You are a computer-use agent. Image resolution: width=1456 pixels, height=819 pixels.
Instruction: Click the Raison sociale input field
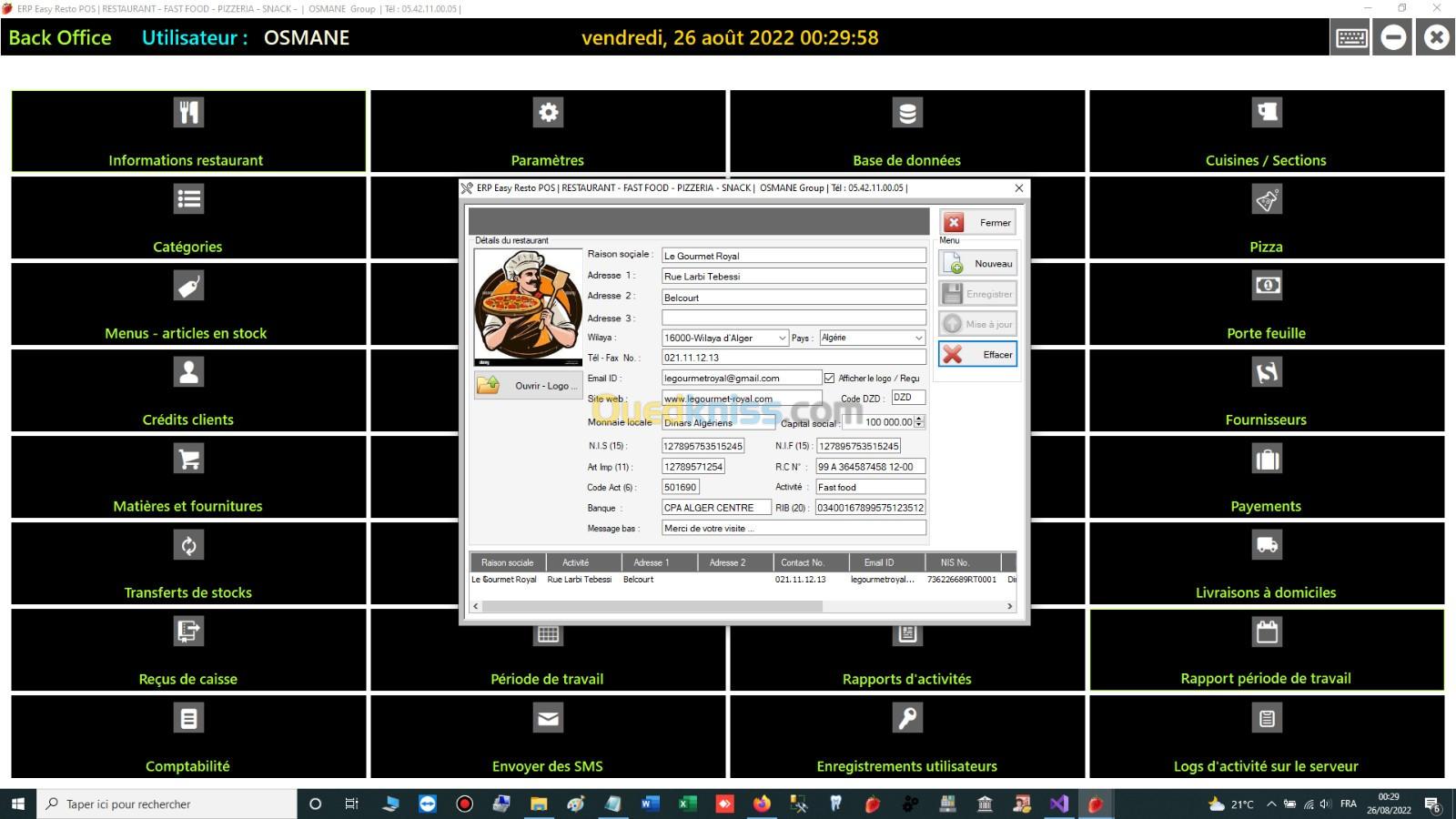tap(793, 257)
